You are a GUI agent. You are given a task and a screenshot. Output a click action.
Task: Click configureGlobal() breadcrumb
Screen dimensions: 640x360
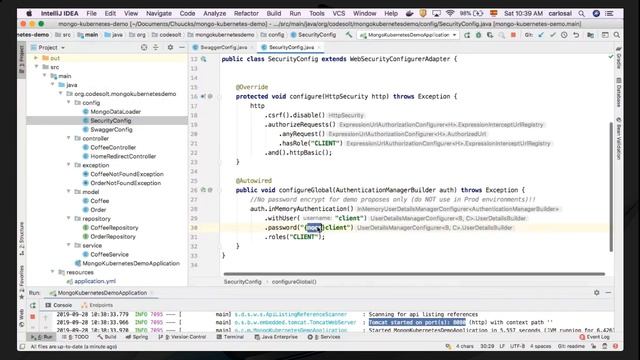tap(294, 282)
